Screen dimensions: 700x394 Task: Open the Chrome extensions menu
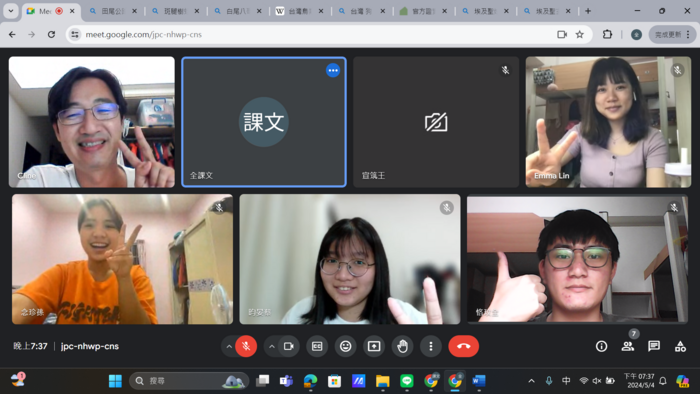(607, 34)
